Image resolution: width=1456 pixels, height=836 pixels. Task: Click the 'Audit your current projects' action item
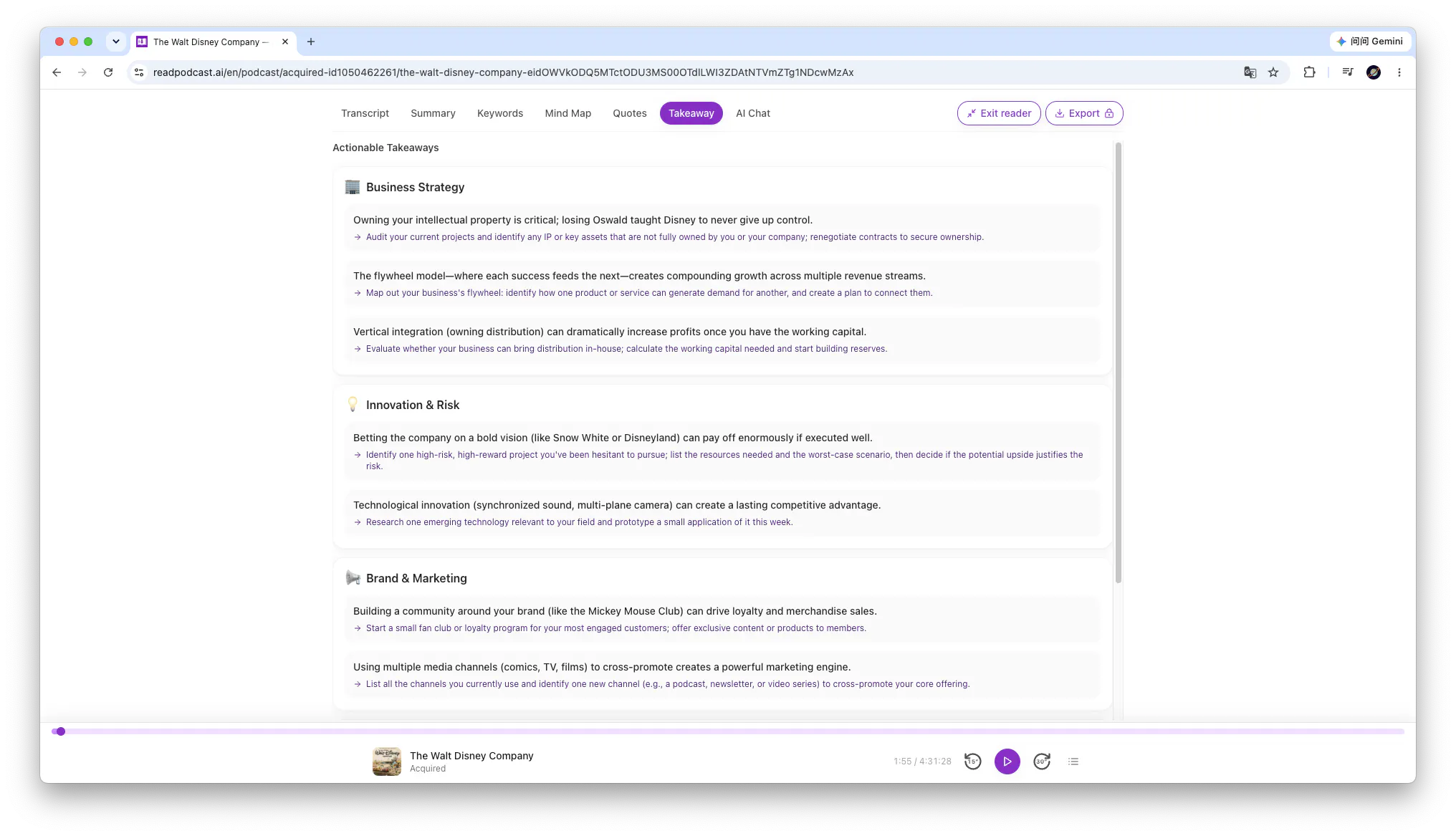(674, 237)
